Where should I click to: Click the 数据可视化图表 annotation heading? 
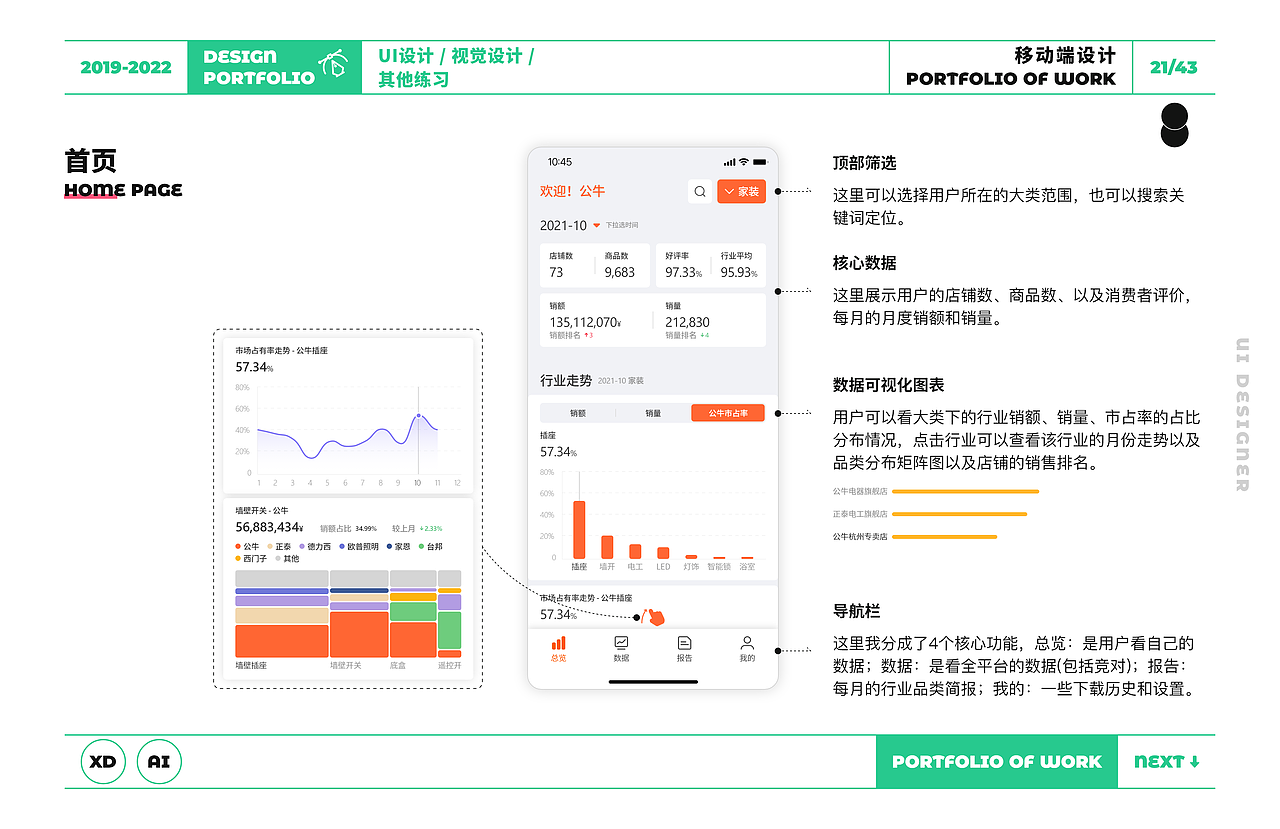(889, 385)
